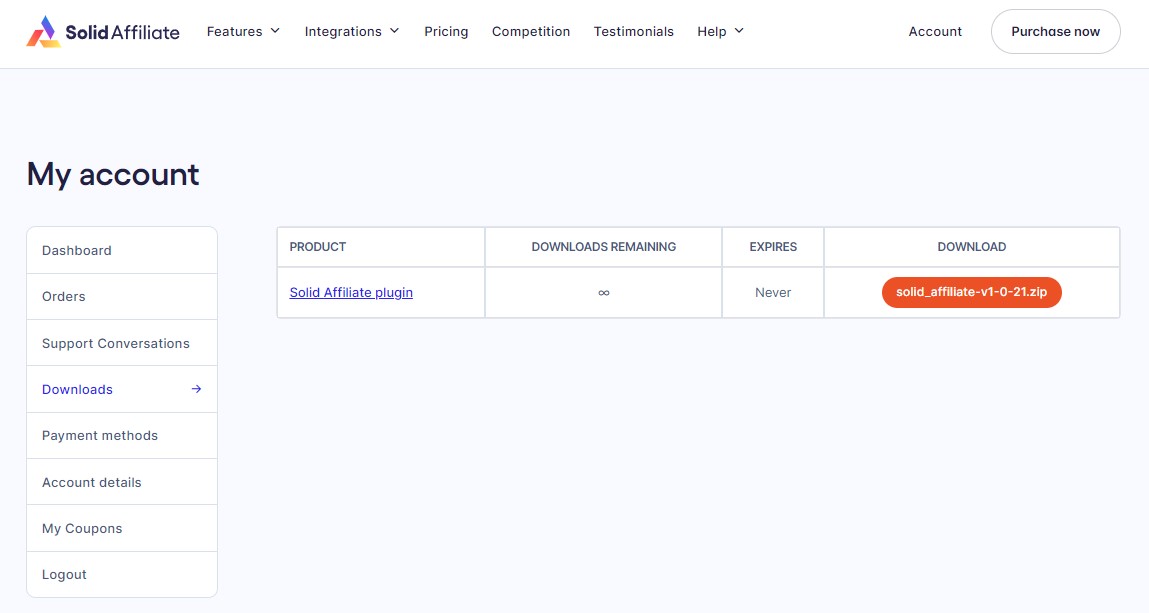
Task: Click the PRODUCT column header
Action: 318,247
